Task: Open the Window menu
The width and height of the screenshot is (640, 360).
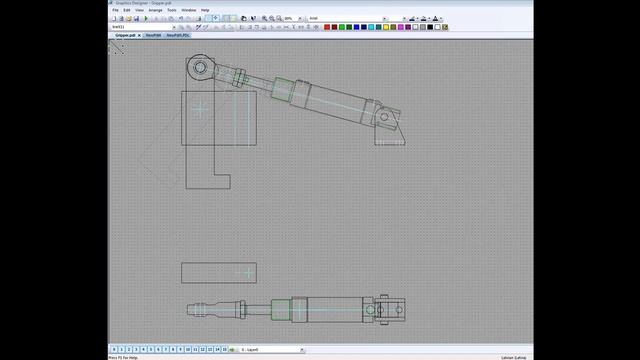Action: pos(189,10)
